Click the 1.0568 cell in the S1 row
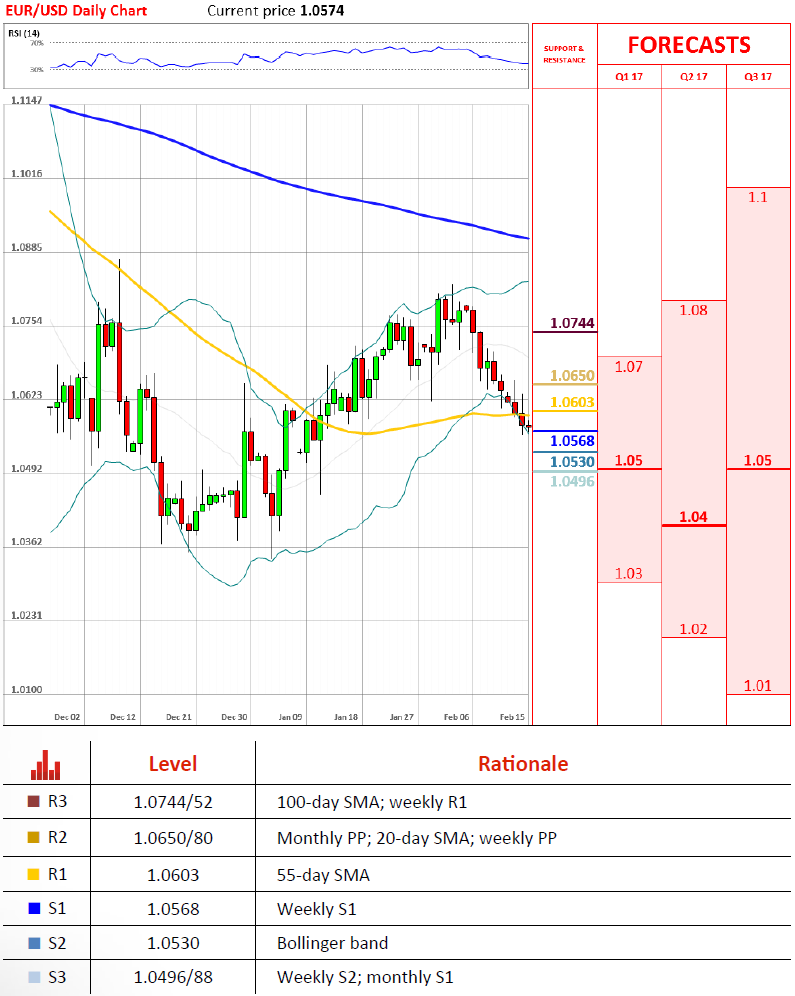 point(173,910)
